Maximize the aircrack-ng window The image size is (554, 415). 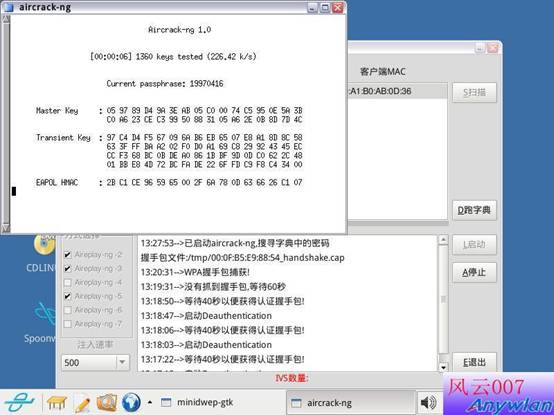click(x=325, y=7)
